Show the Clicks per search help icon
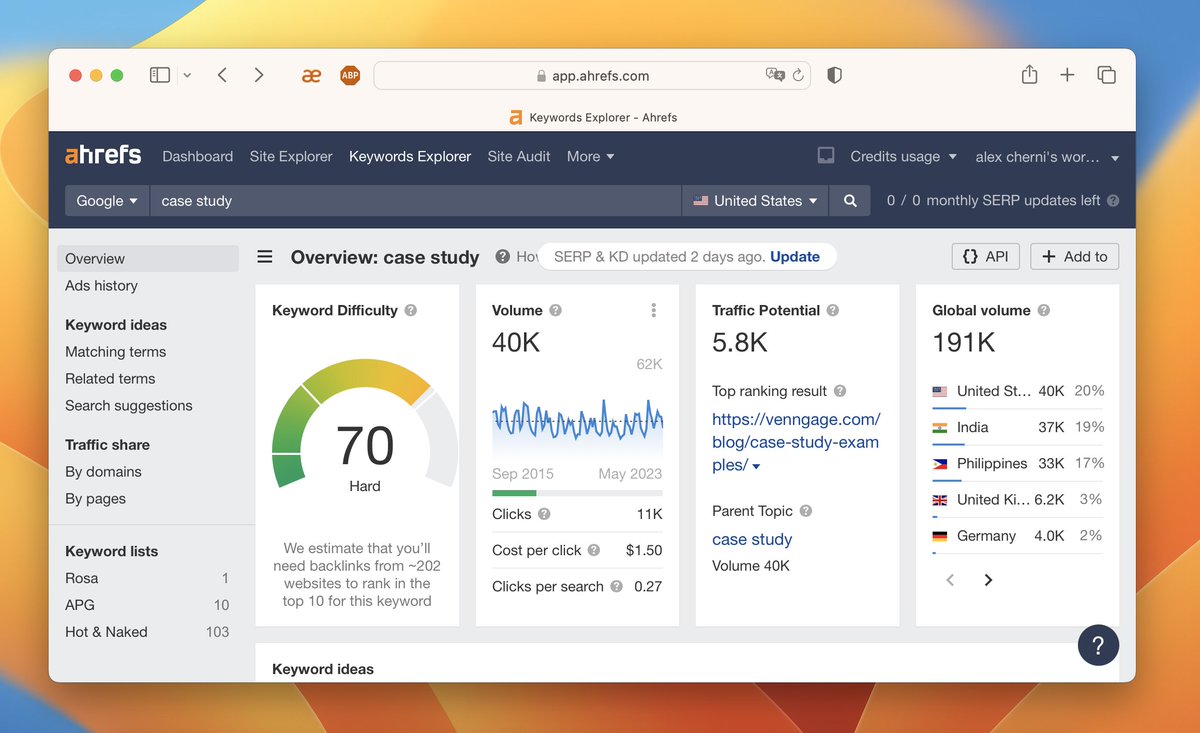Image resolution: width=1200 pixels, height=733 pixels. [617, 586]
